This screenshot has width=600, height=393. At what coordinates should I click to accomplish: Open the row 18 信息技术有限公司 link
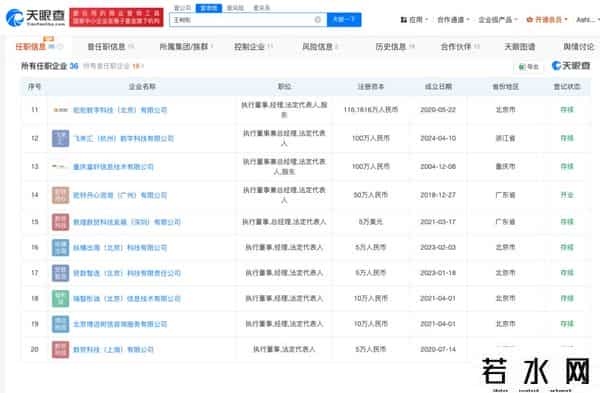point(127,298)
